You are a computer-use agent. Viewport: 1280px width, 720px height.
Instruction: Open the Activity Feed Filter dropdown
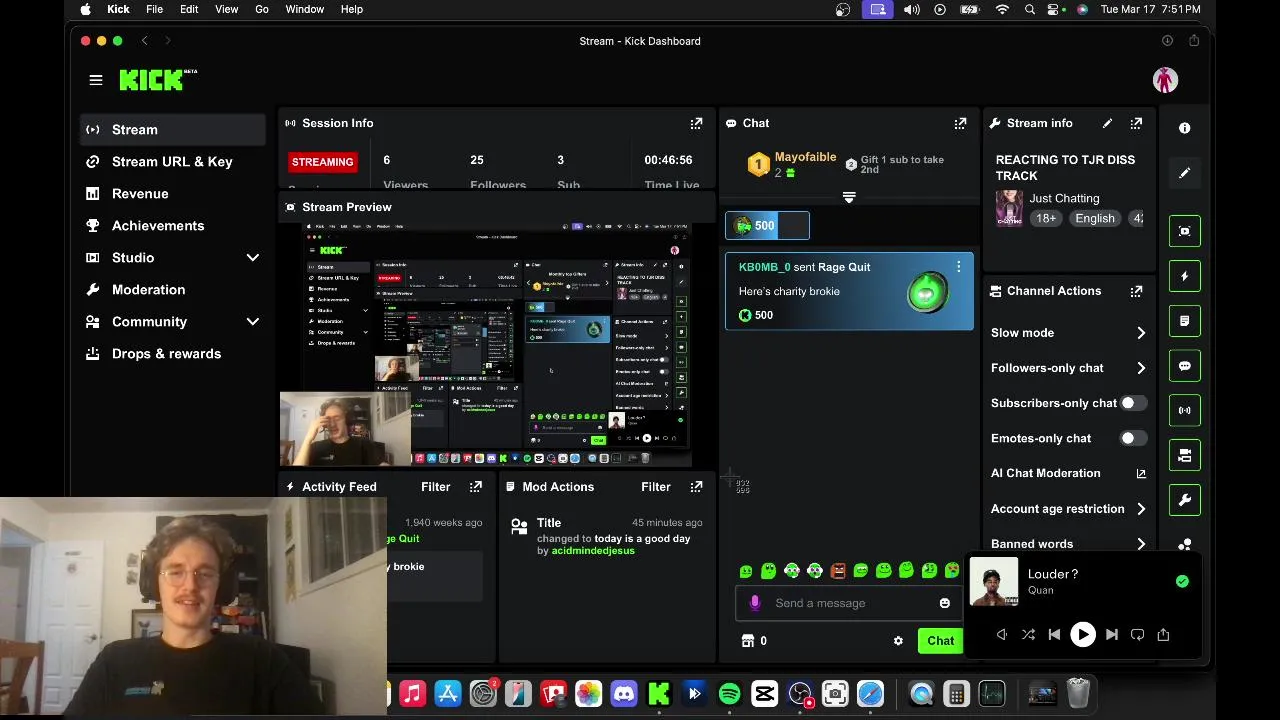pos(435,487)
